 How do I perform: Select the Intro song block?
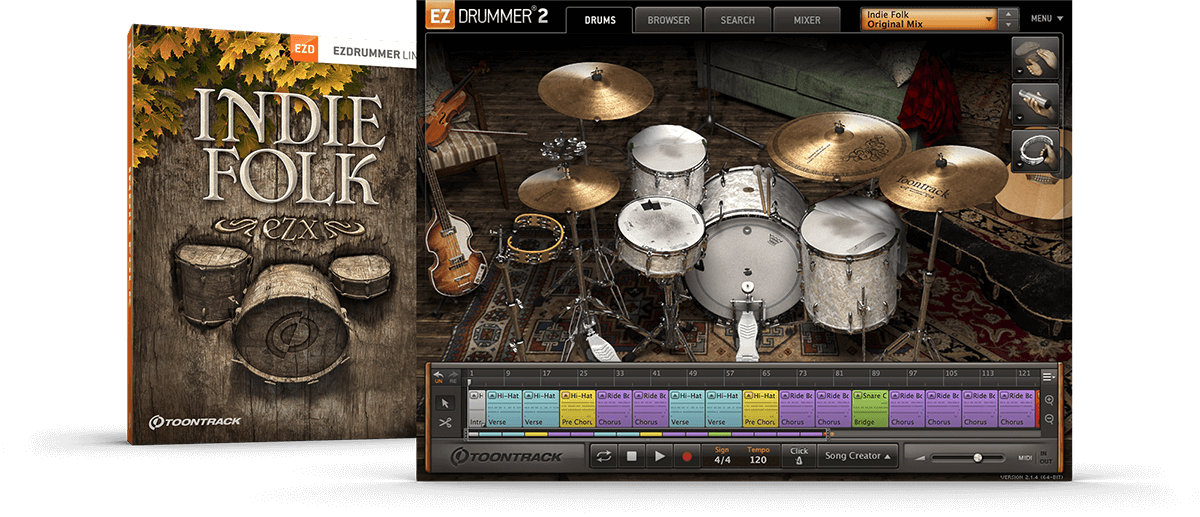tap(477, 409)
